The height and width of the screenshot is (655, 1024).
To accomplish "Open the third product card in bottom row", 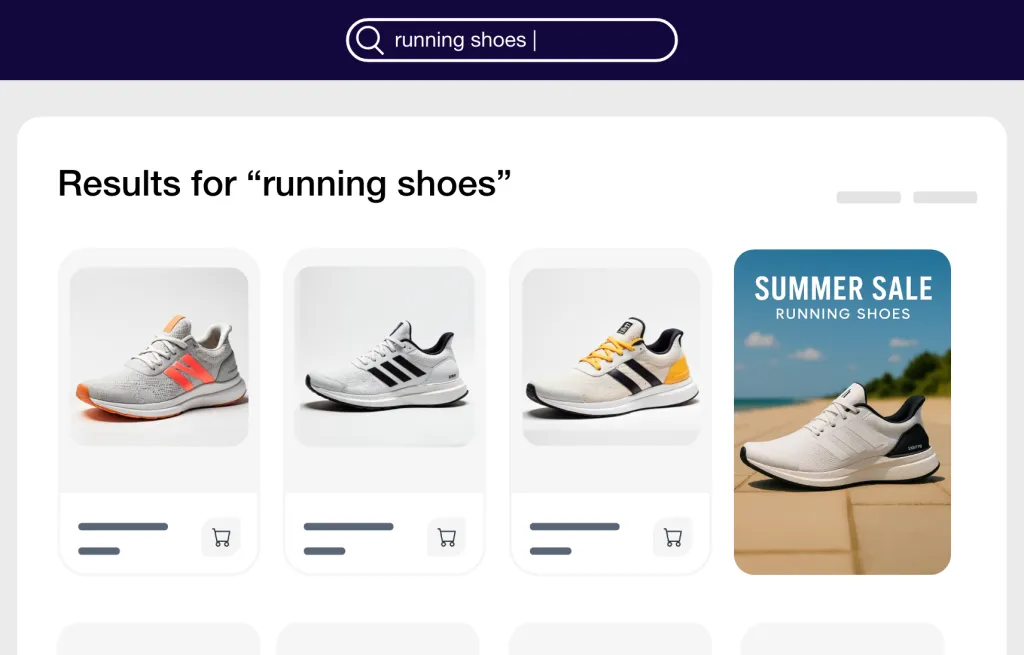I will 610,639.
